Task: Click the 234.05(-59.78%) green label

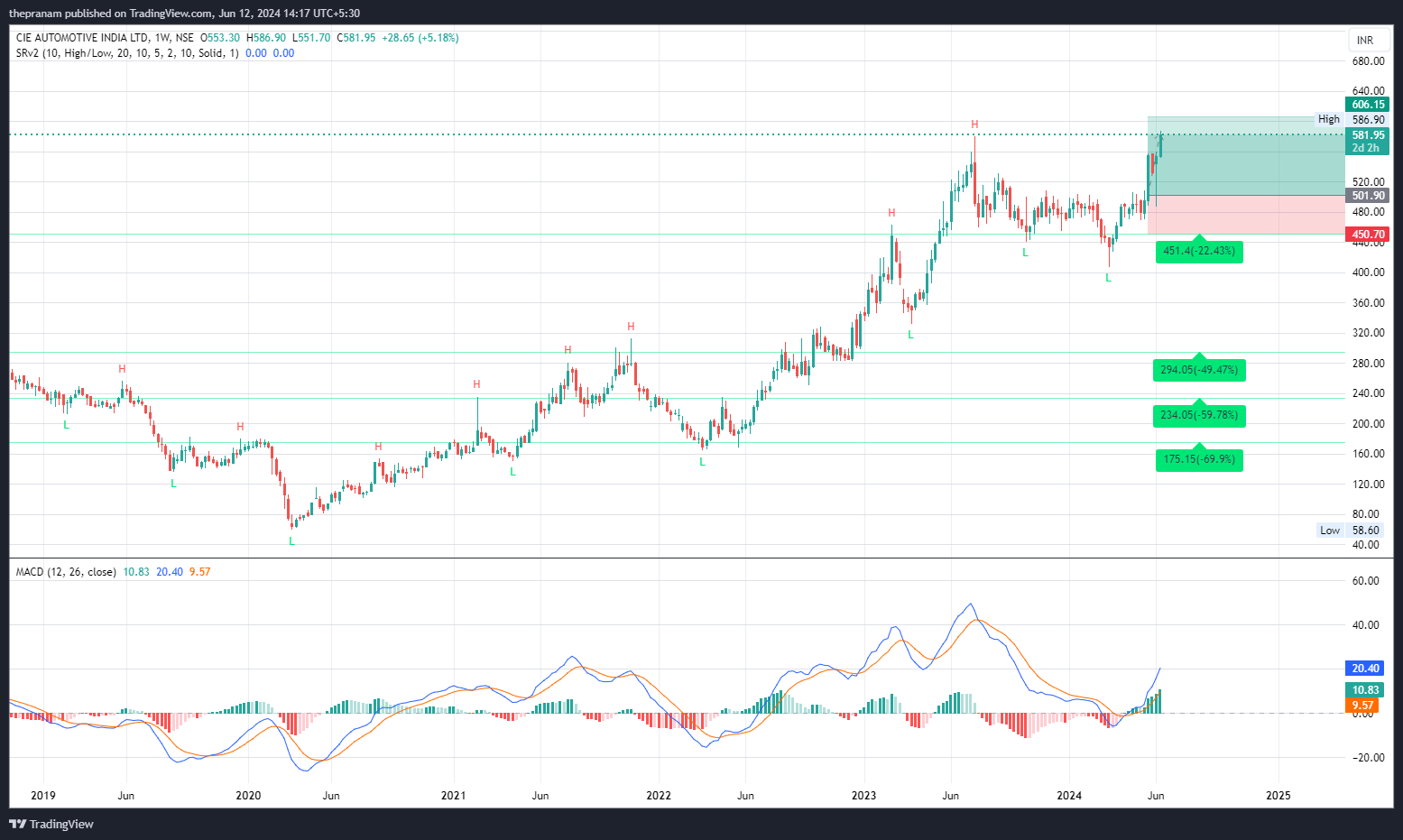Action: (1199, 415)
